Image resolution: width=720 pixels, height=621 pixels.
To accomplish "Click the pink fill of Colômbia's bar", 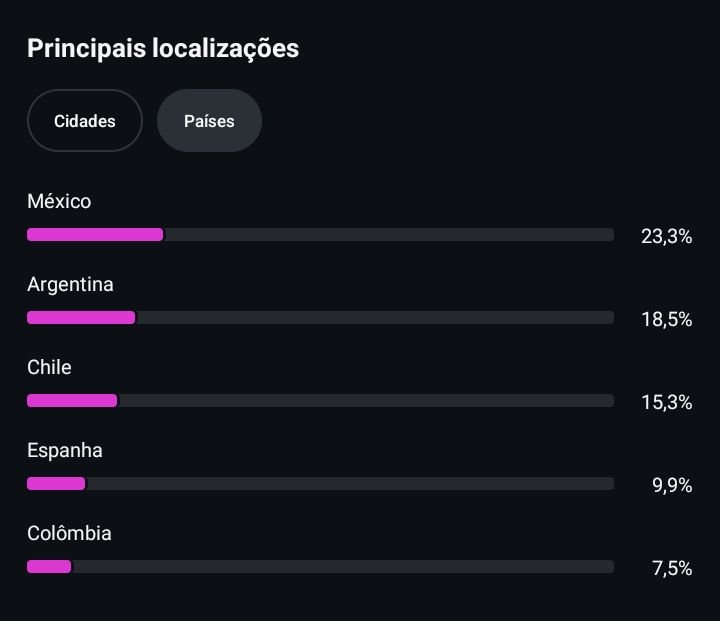I will click(49, 567).
